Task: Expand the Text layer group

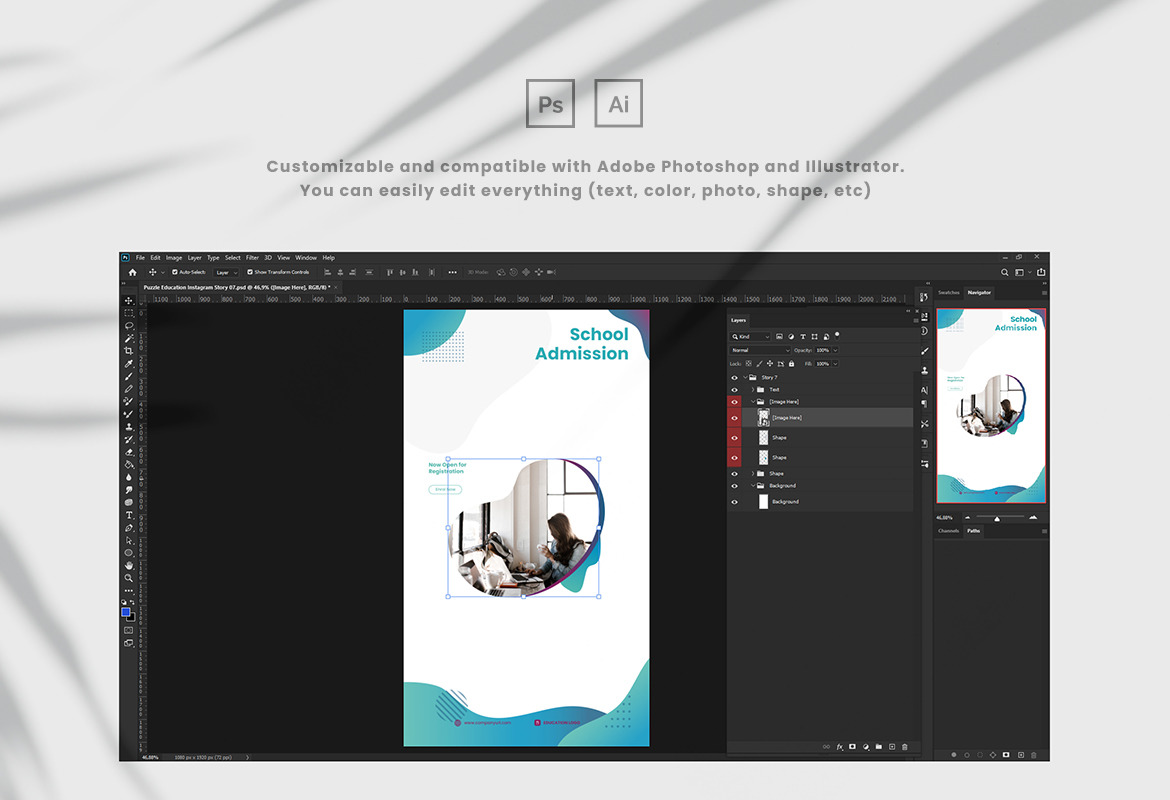Action: pyautogui.click(x=753, y=390)
